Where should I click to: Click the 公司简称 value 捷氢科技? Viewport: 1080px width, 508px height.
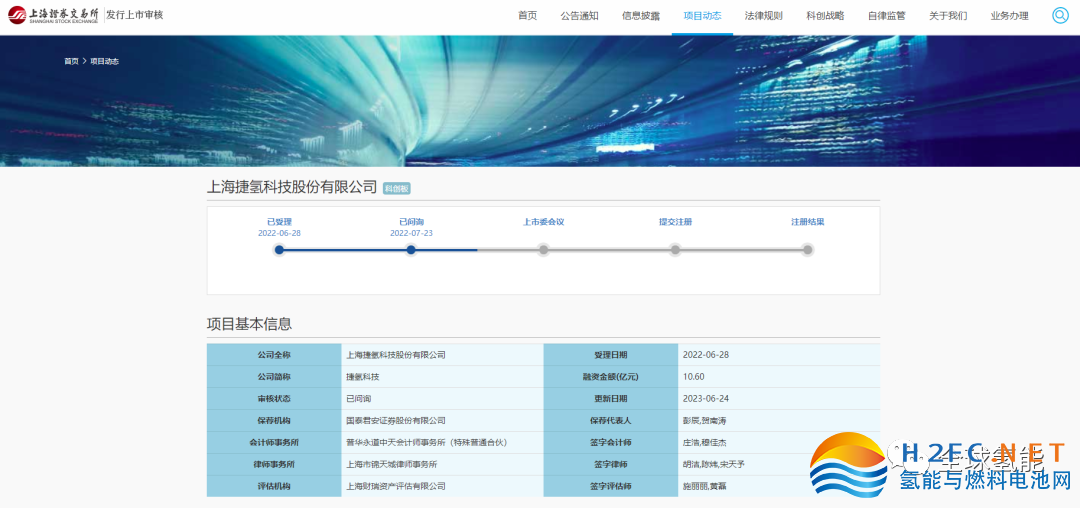(362, 377)
